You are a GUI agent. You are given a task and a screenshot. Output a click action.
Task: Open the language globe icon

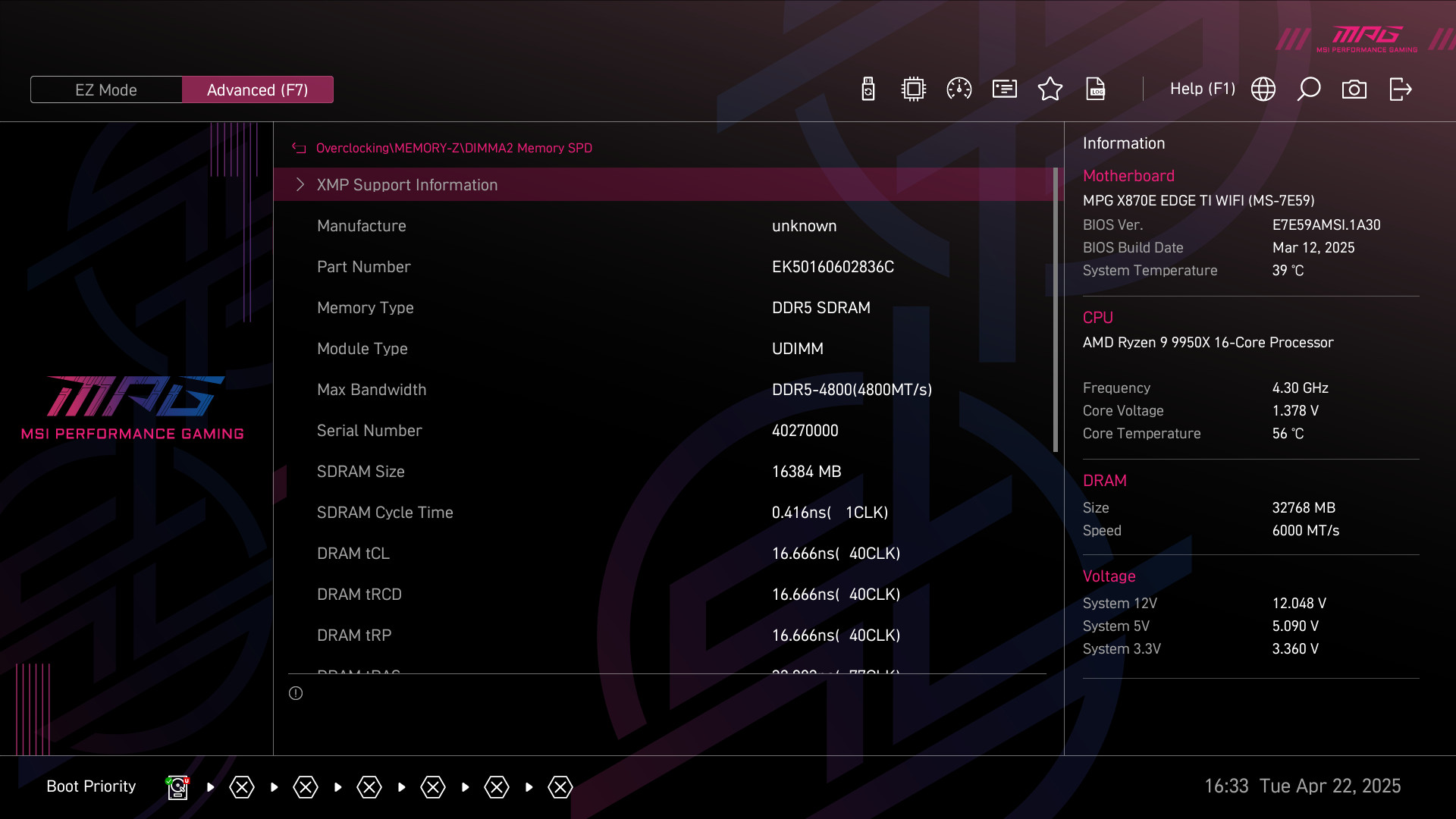(1263, 89)
